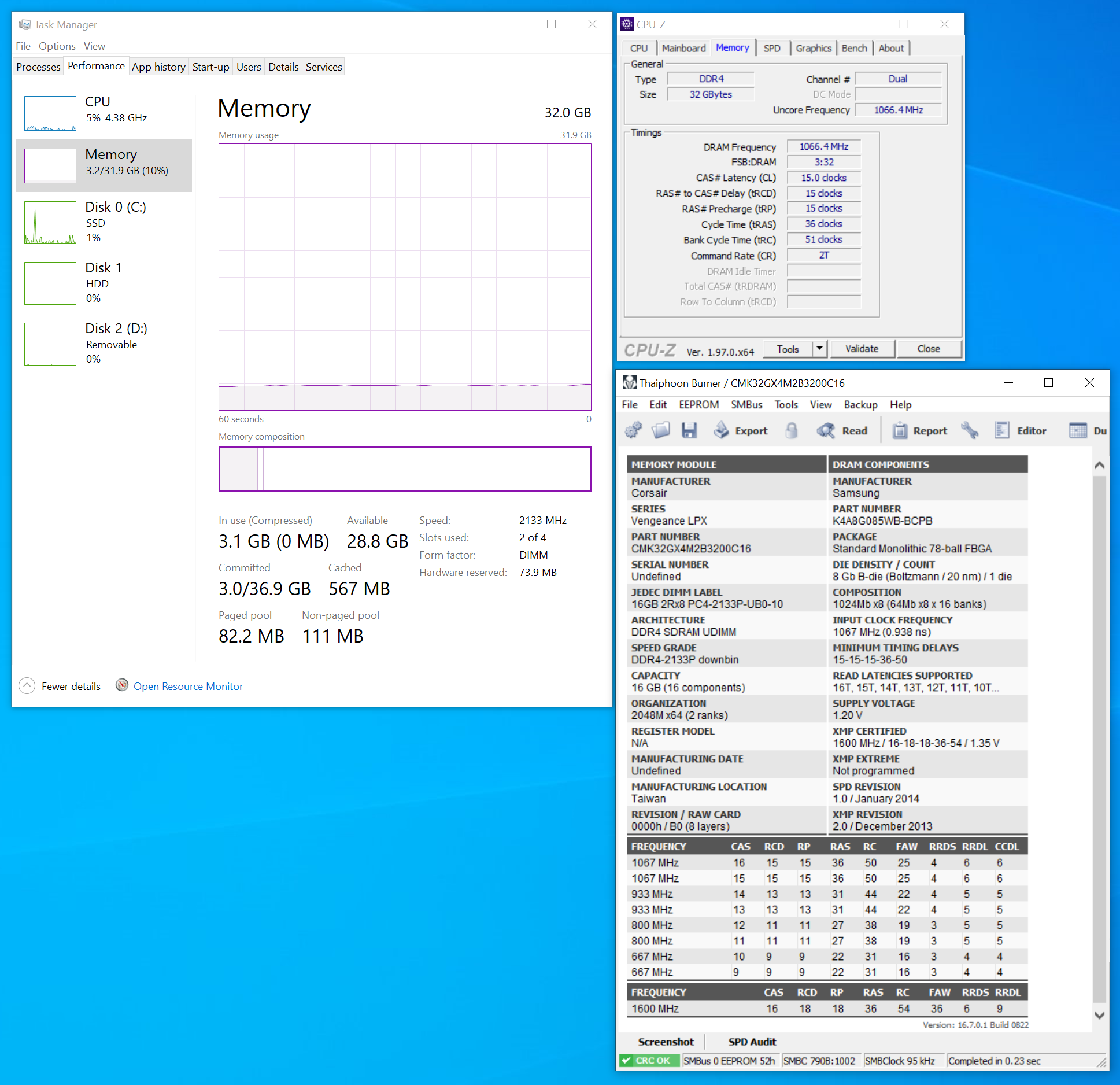Click scroll up arrow in Thaiphoon report

pyautogui.click(x=1099, y=464)
